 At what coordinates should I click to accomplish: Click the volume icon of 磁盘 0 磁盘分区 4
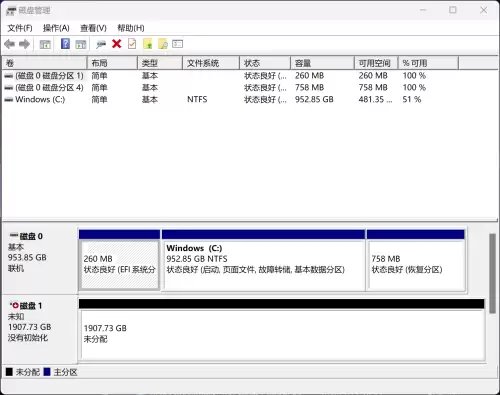pos(9,88)
